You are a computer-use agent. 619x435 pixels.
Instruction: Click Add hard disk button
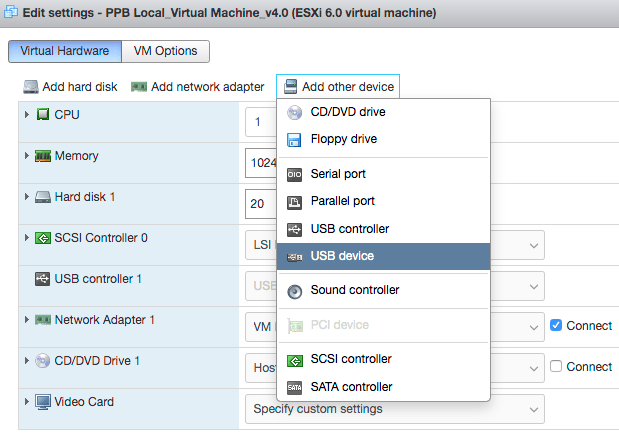coord(70,87)
